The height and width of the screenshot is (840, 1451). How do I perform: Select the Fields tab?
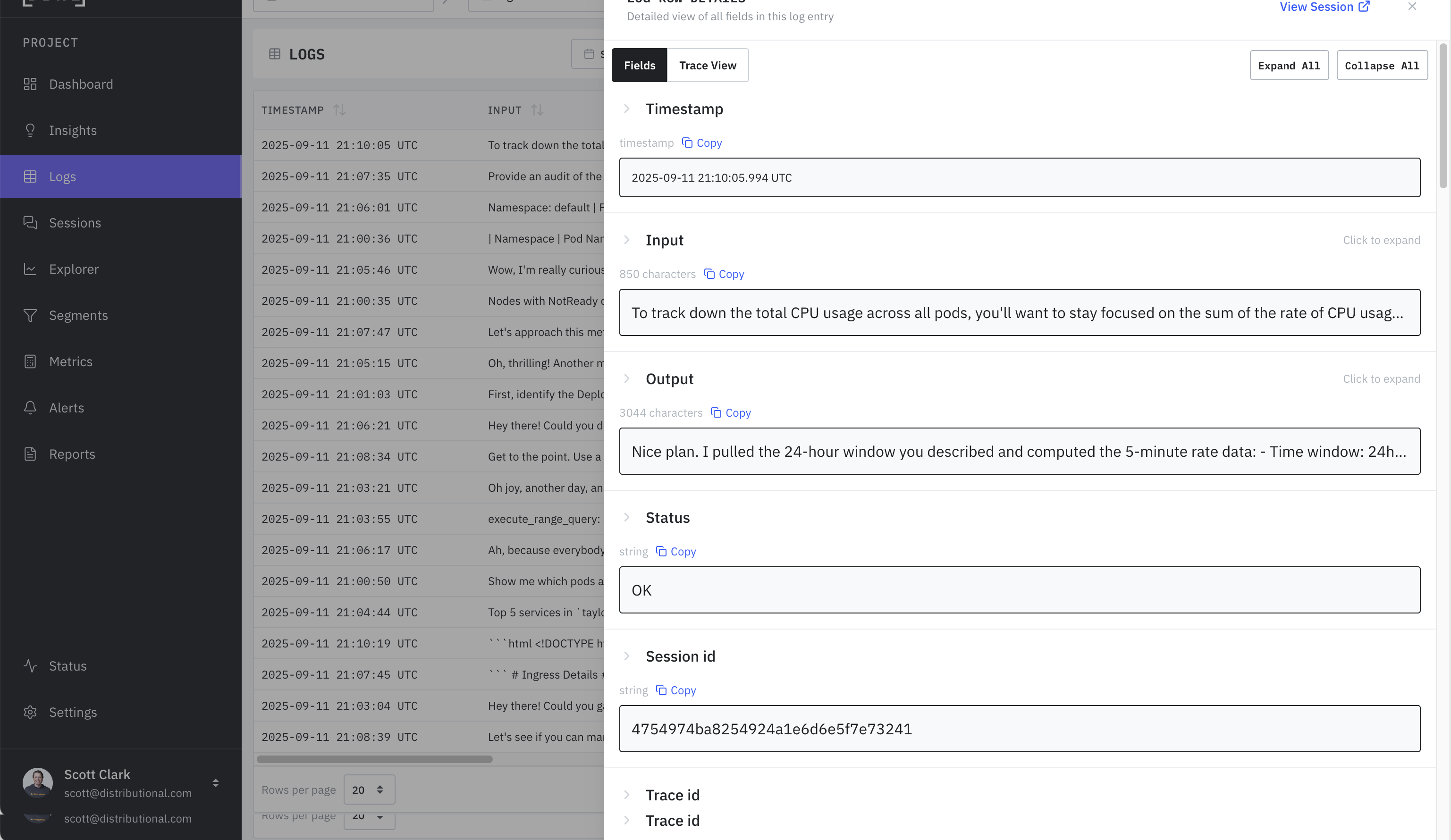639,66
